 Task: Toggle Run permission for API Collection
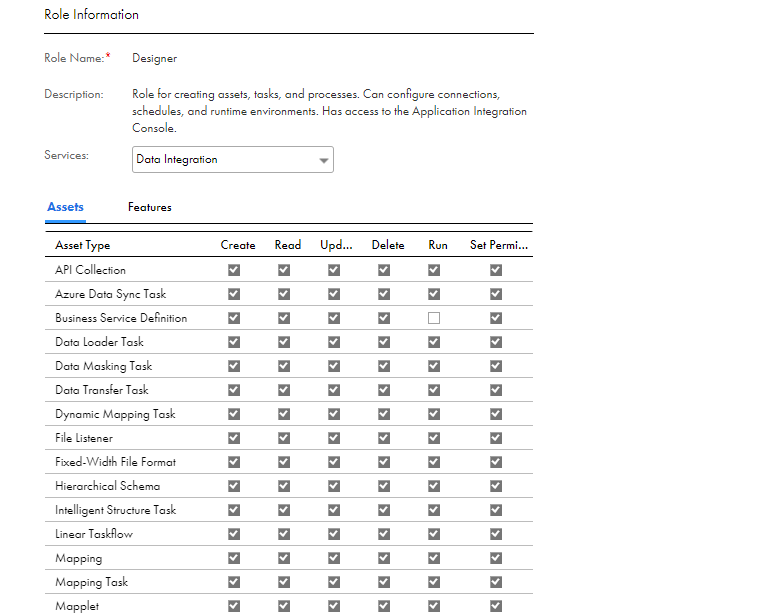[434, 270]
